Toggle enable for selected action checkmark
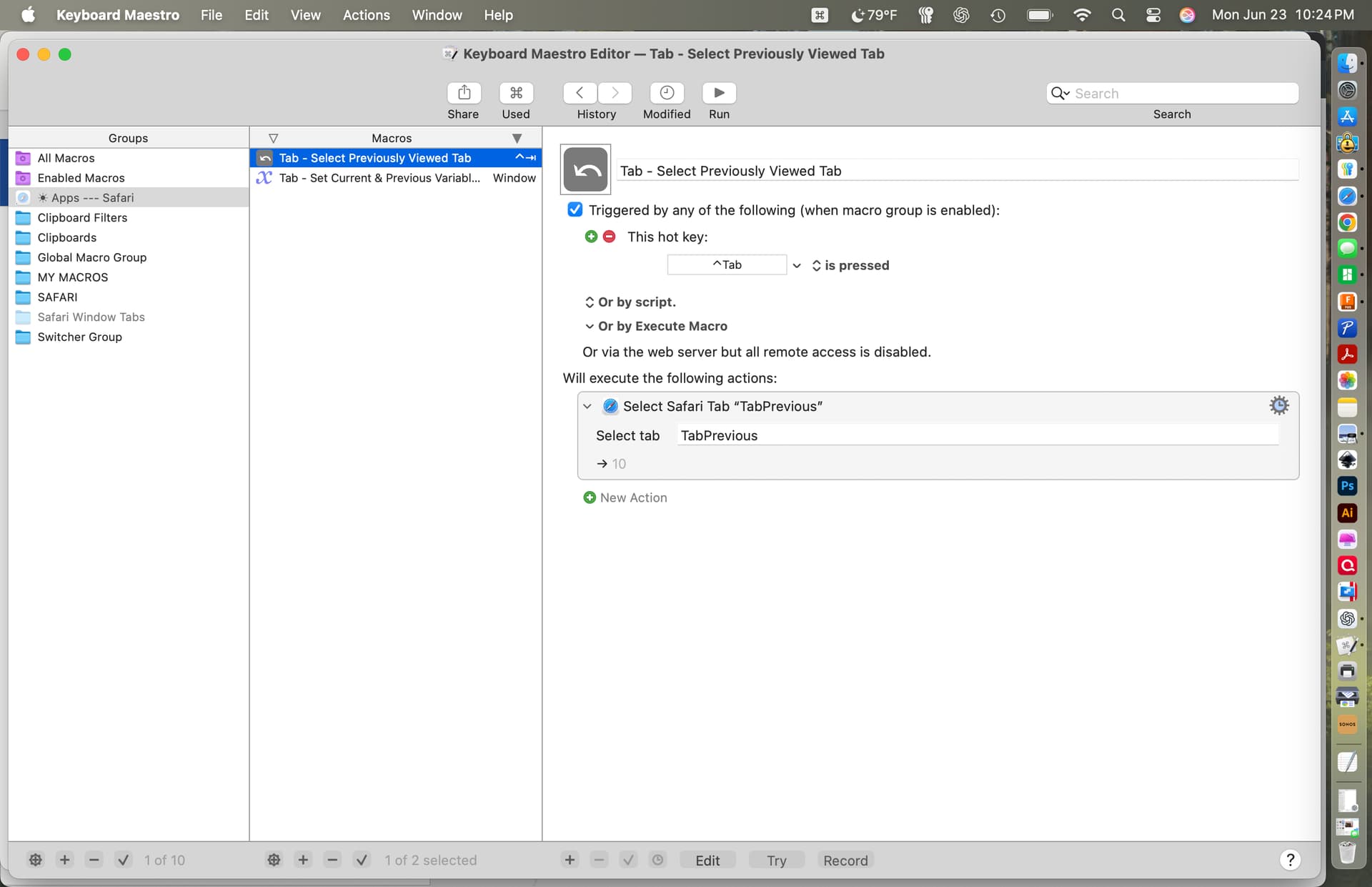This screenshot has height=887, width=1372. pos(628,860)
